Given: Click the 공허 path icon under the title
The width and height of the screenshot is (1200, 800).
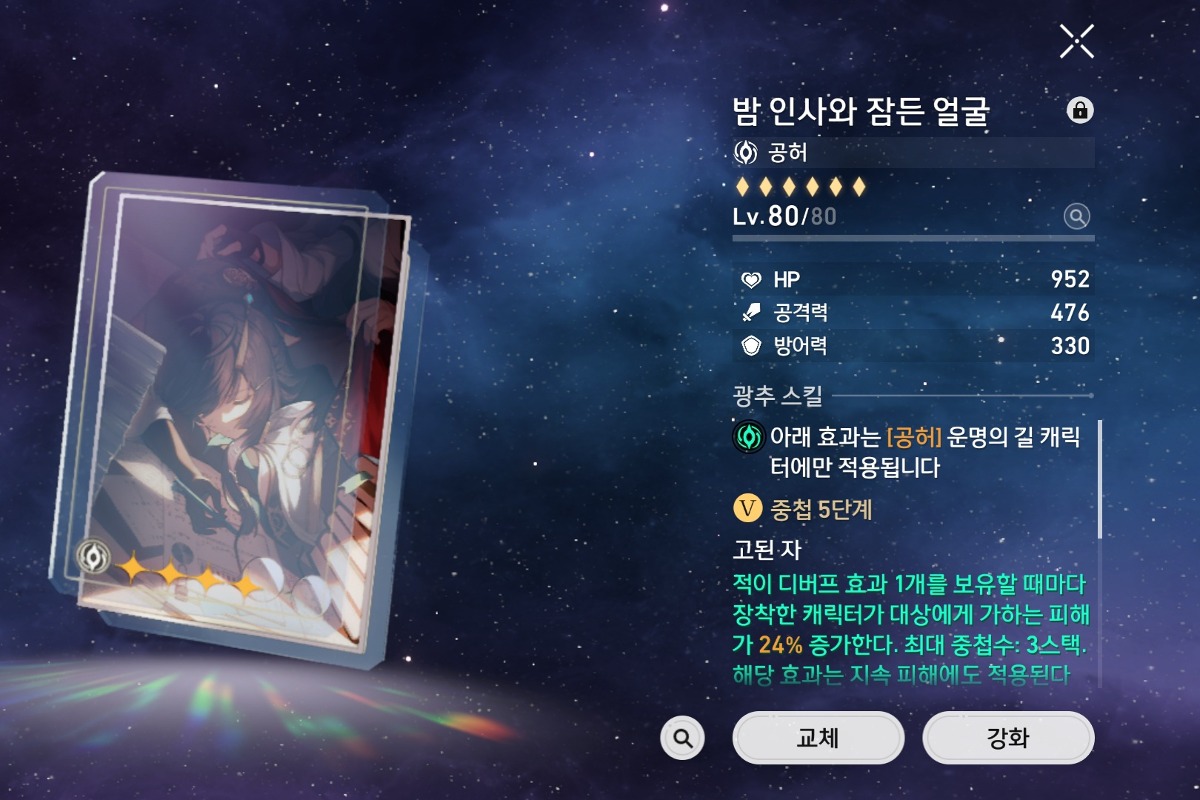Looking at the screenshot, I should (x=745, y=153).
